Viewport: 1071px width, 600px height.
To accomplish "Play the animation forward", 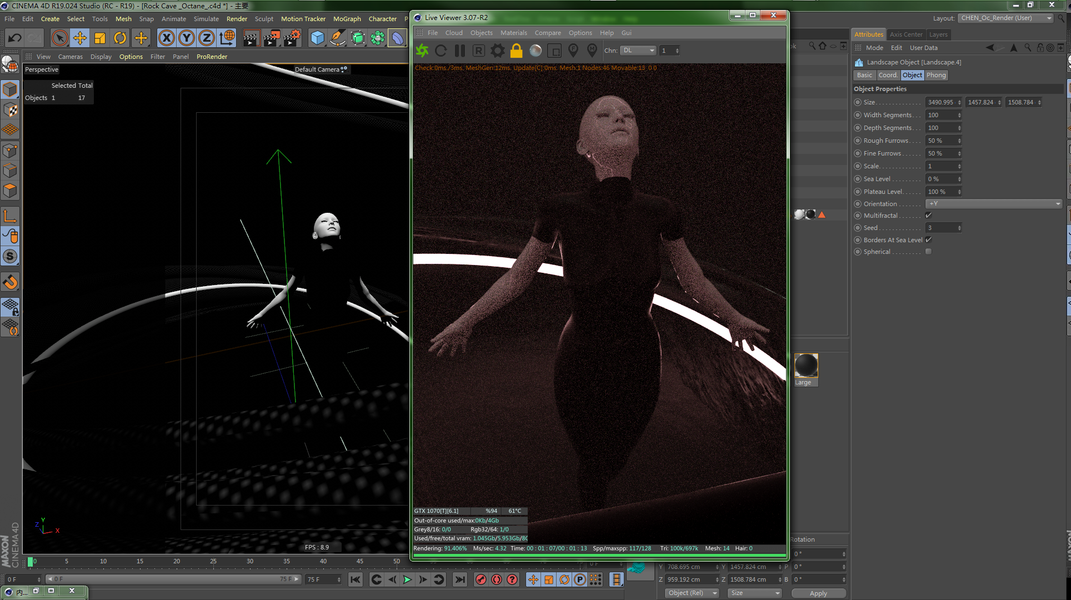I will (x=407, y=579).
